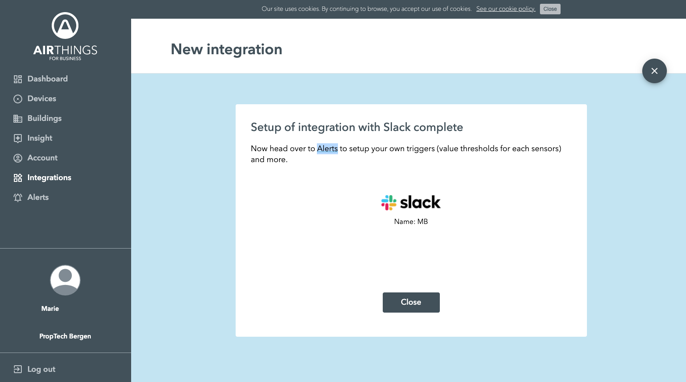
Task: Click the Buildings icon in the sidebar
Action: pos(18,119)
